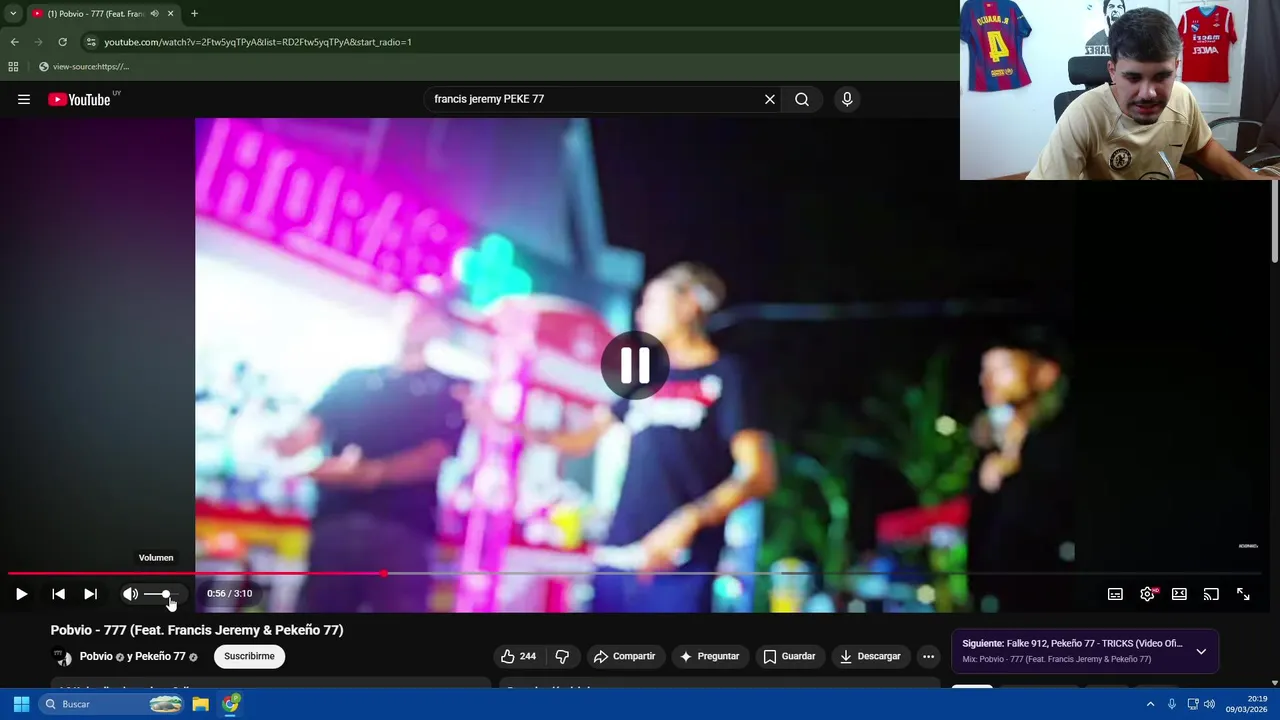1280x720 pixels.
Task: Click the page vertical scrollbar
Action: pos(1275,220)
